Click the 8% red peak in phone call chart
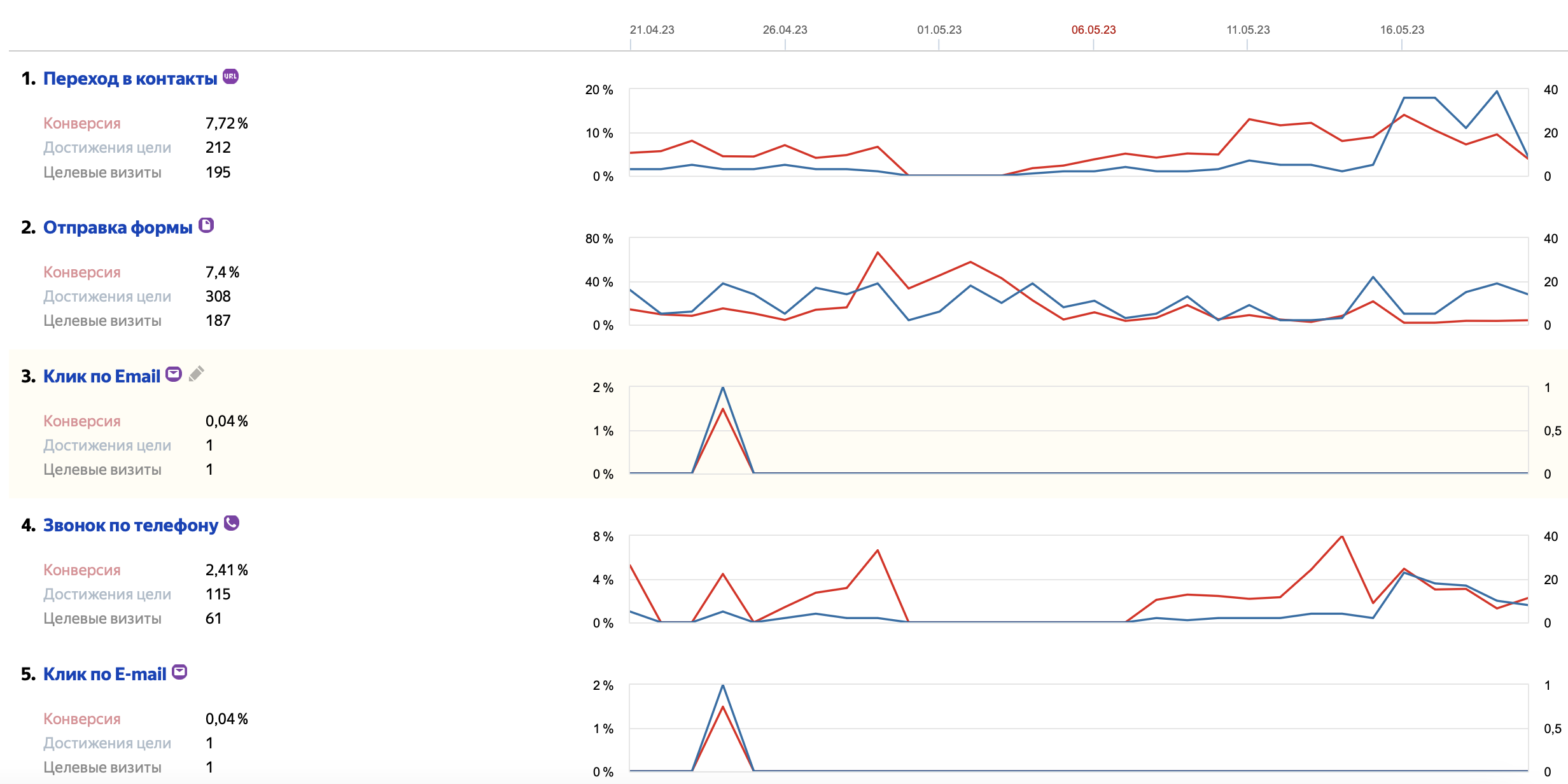Image resolution: width=1568 pixels, height=784 pixels. click(1342, 536)
